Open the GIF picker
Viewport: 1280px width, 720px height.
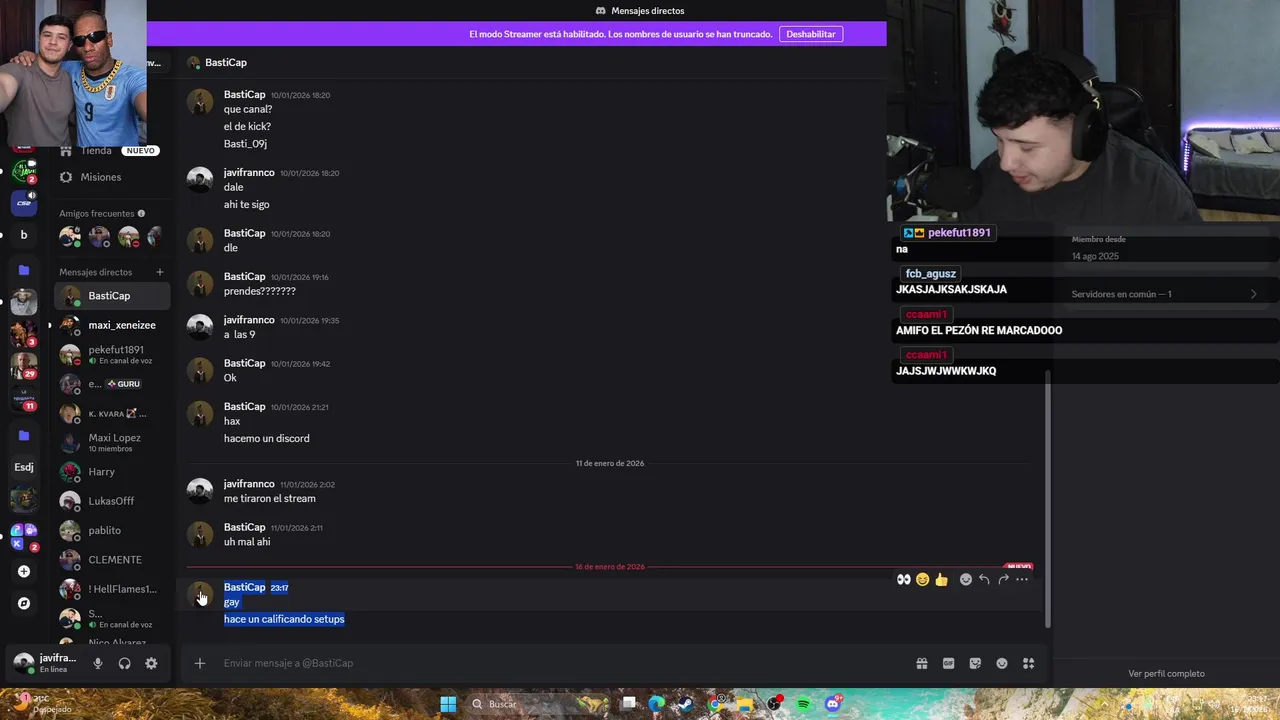click(x=948, y=663)
